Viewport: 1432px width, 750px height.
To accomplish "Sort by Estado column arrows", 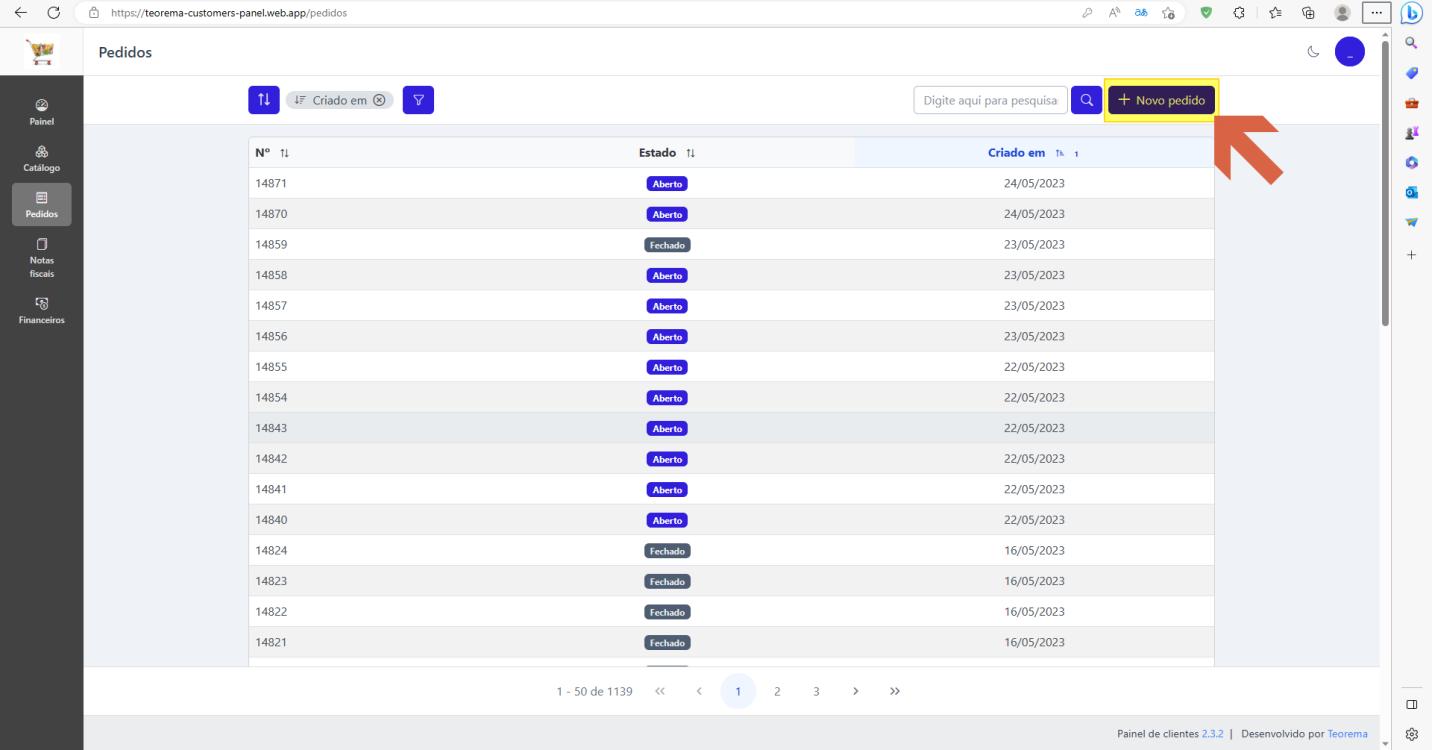I will click(x=690, y=153).
